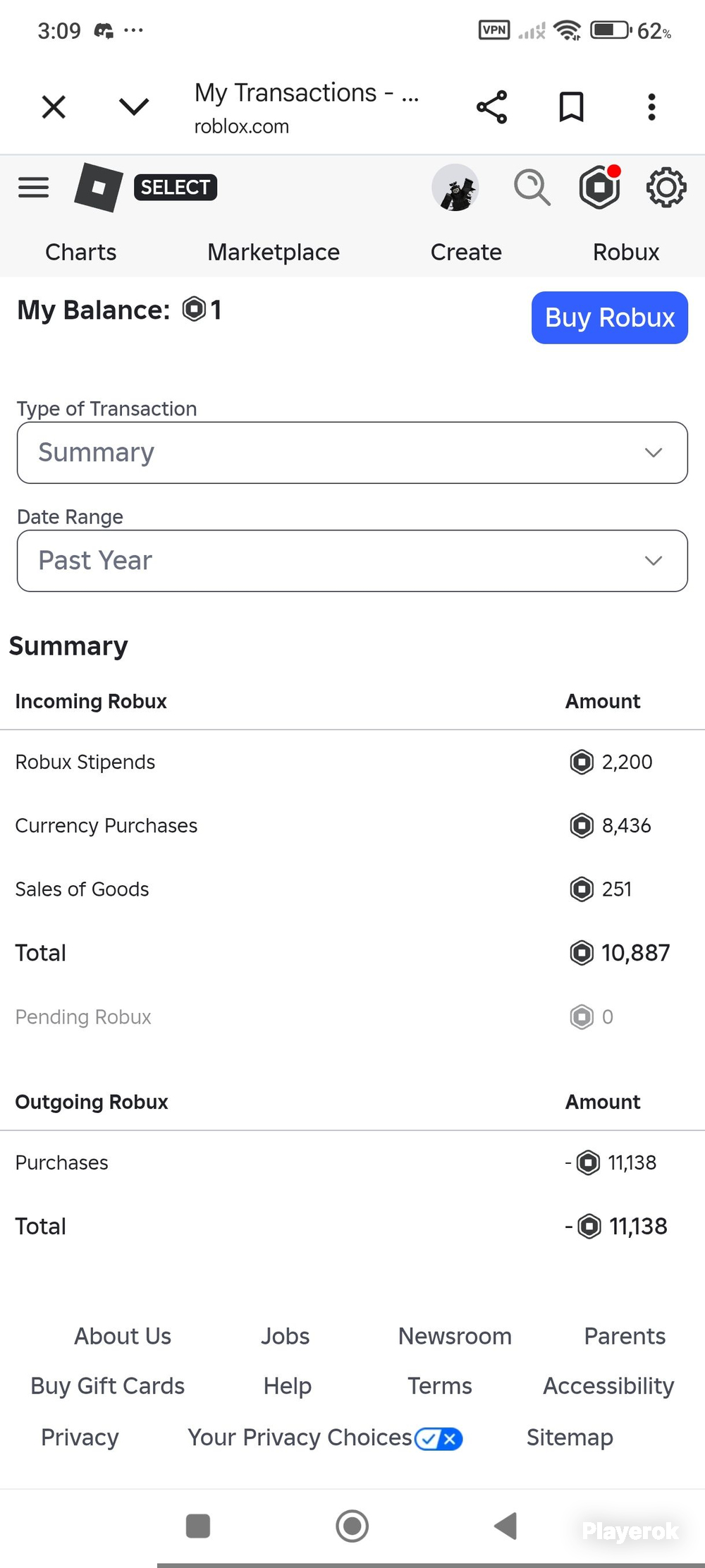This screenshot has height=1568, width=705.
Task: Bookmark this page with bookmark icon
Action: click(571, 107)
